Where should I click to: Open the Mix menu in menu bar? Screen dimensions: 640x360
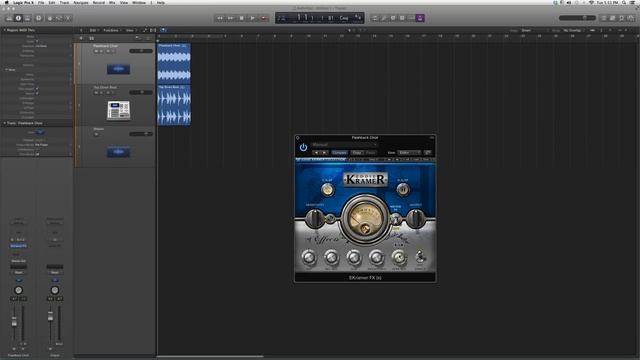pyautogui.click(x=112, y=2)
